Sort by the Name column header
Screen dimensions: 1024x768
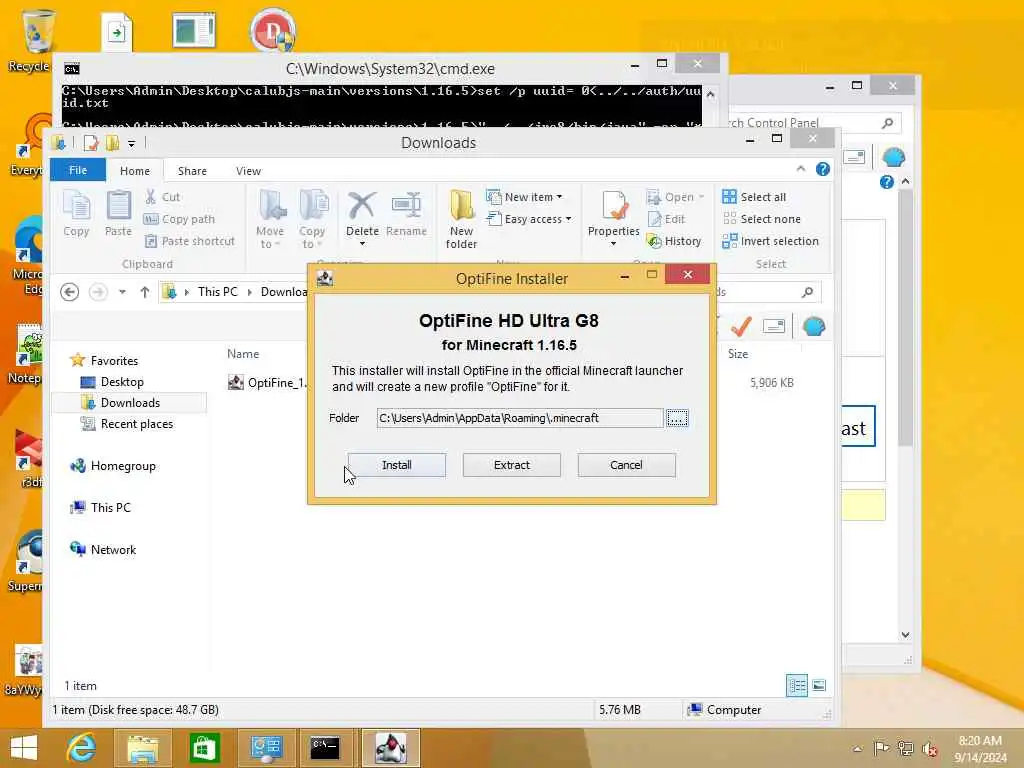[243, 353]
